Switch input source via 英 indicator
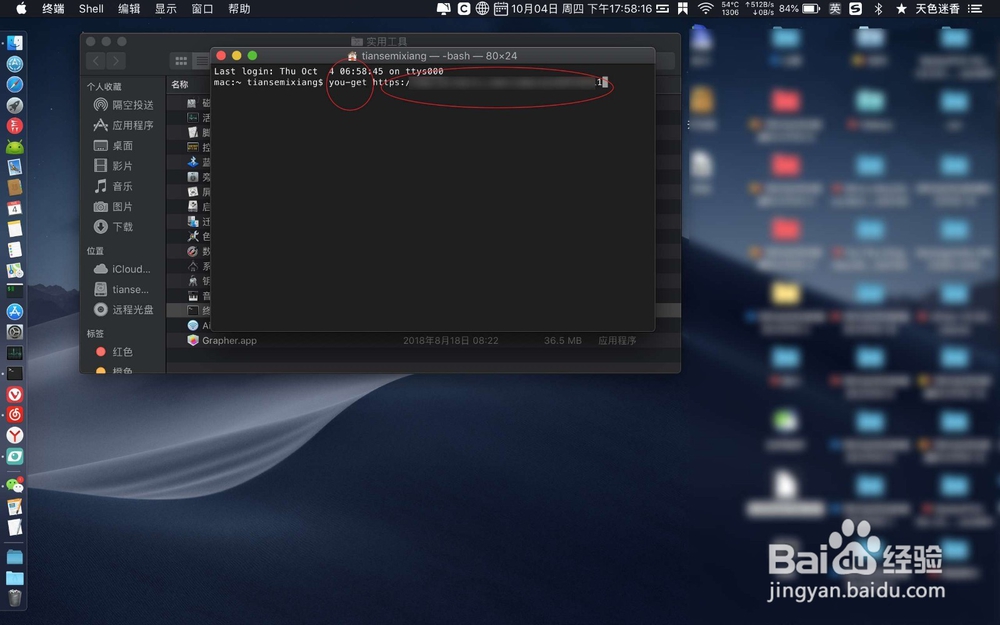The height and width of the screenshot is (625, 1000). (835, 8)
